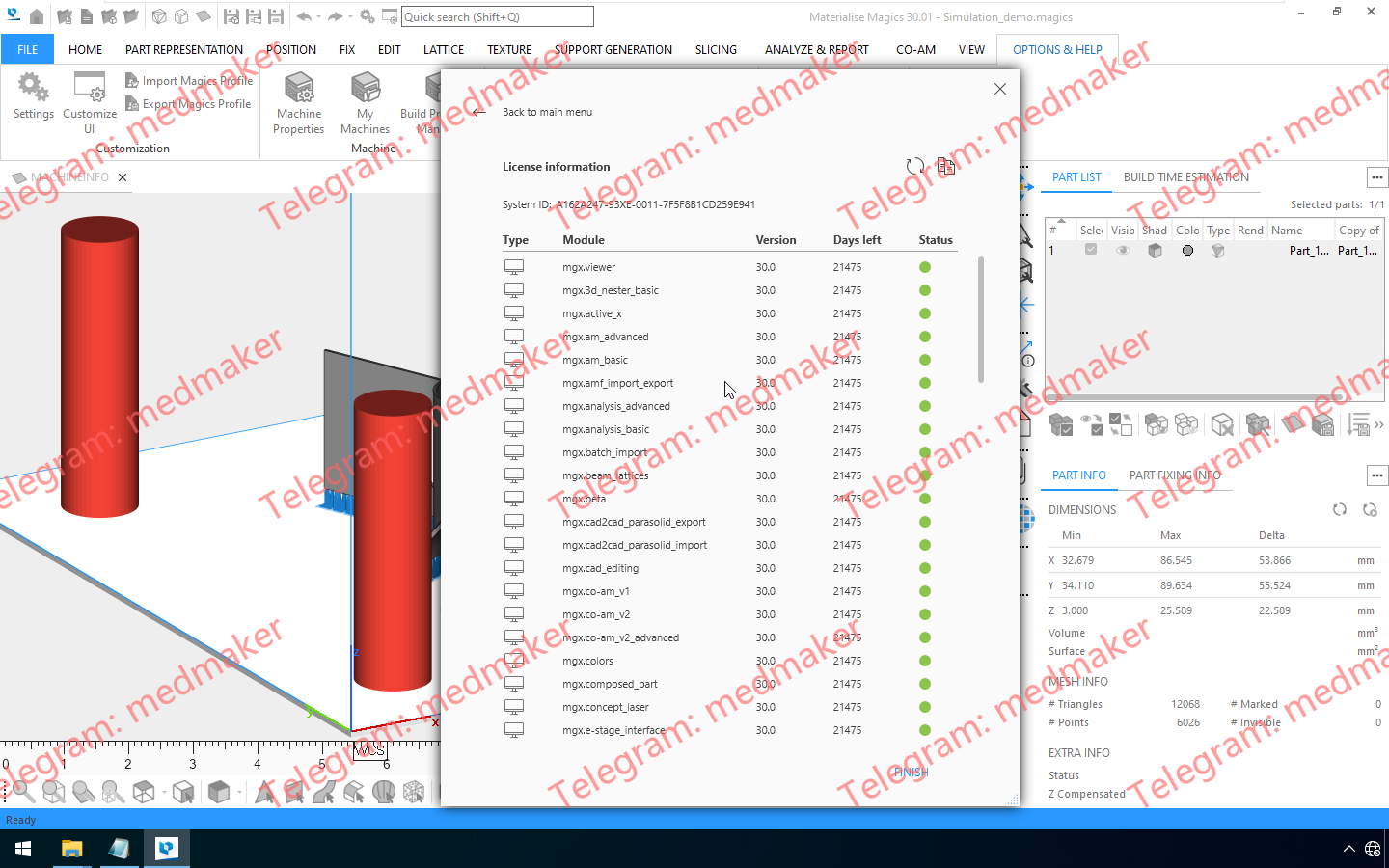
Task: Switch to BUILD TIME ESTIMATION tab
Action: 1185,177
